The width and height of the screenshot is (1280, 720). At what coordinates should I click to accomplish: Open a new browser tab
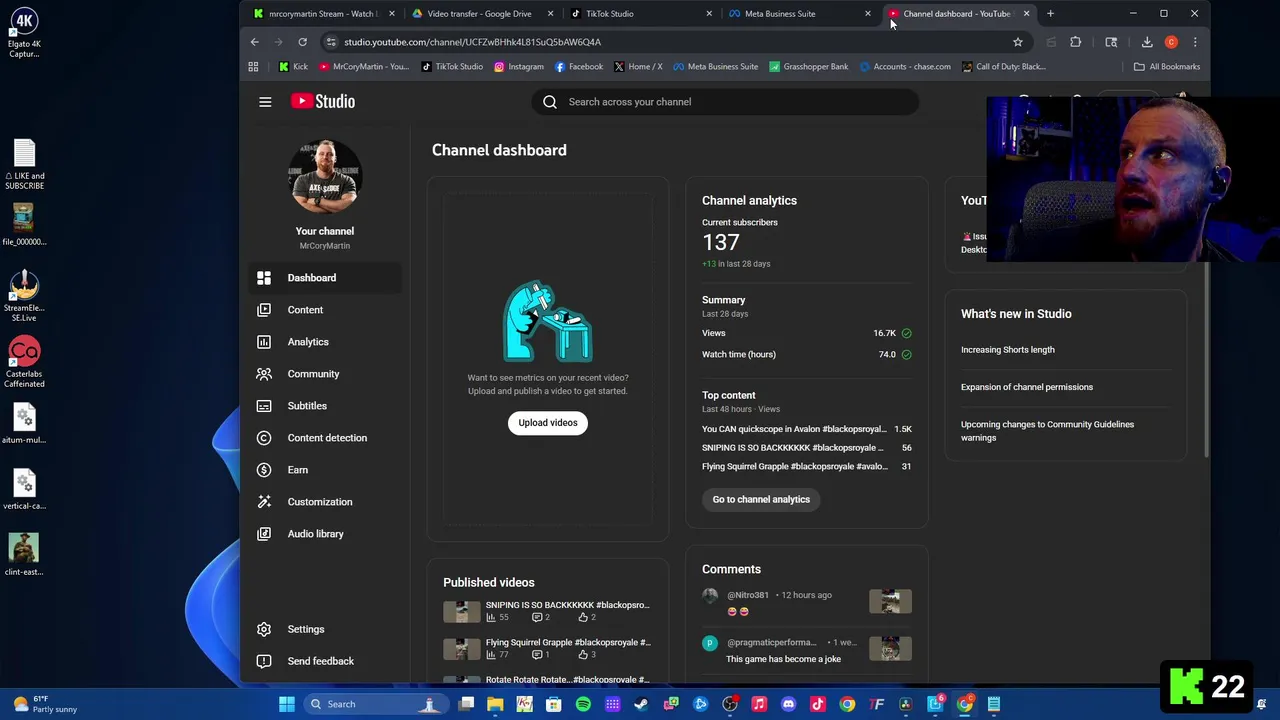[1050, 14]
